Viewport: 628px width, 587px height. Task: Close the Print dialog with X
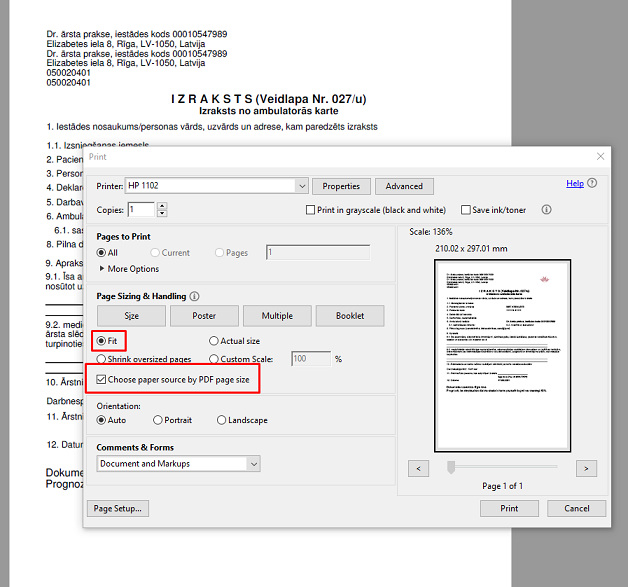[x=600, y=157]
